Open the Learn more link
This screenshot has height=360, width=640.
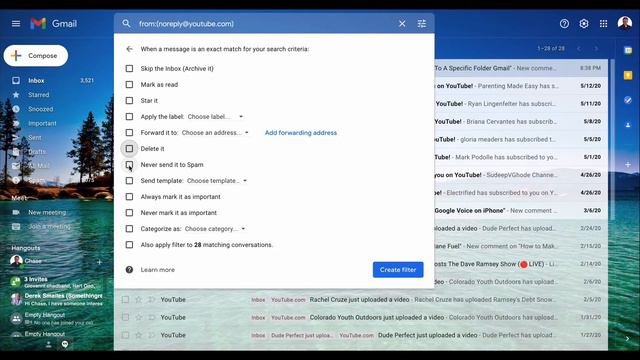158,270
